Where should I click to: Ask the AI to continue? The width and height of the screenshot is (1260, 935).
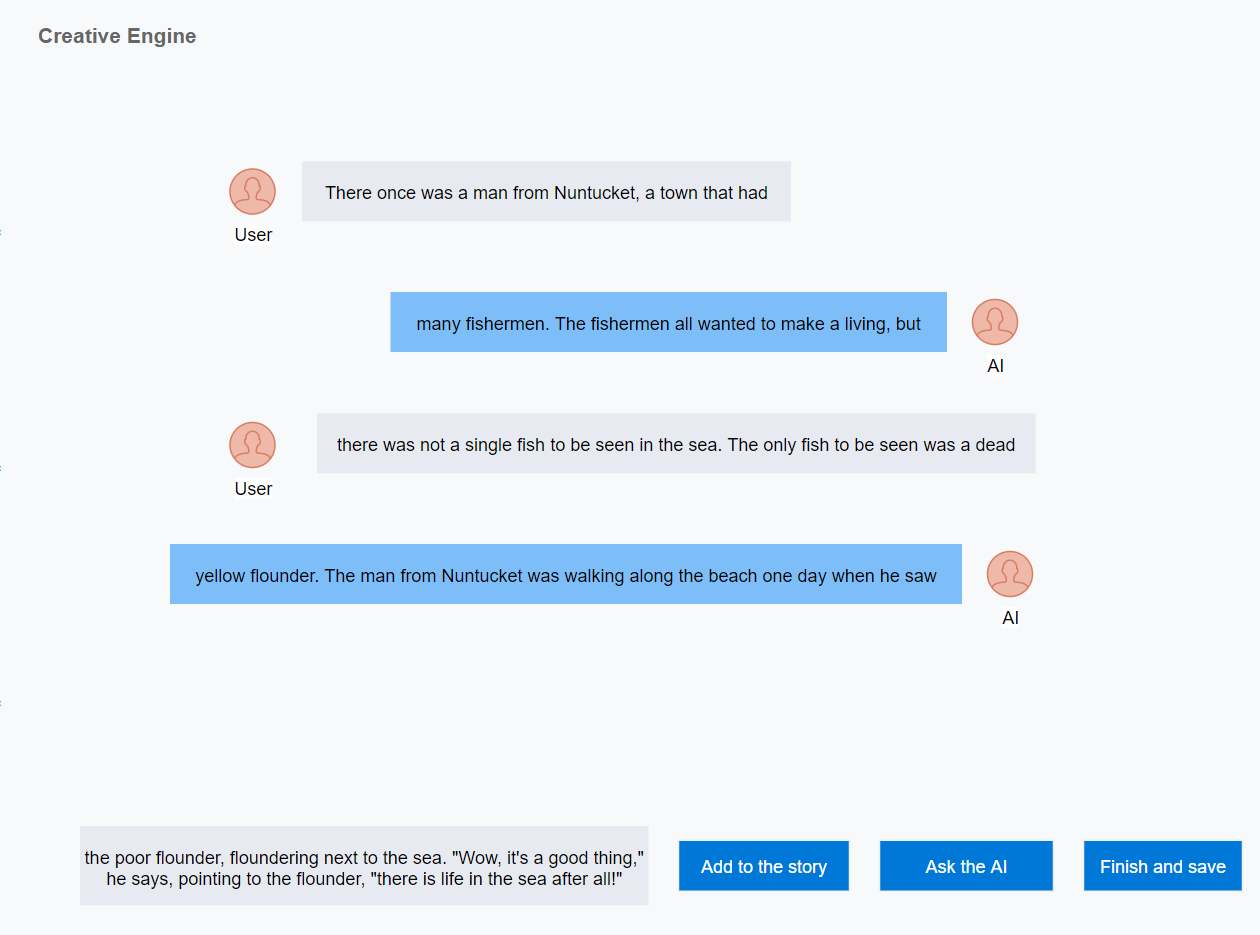pos(966,866)
